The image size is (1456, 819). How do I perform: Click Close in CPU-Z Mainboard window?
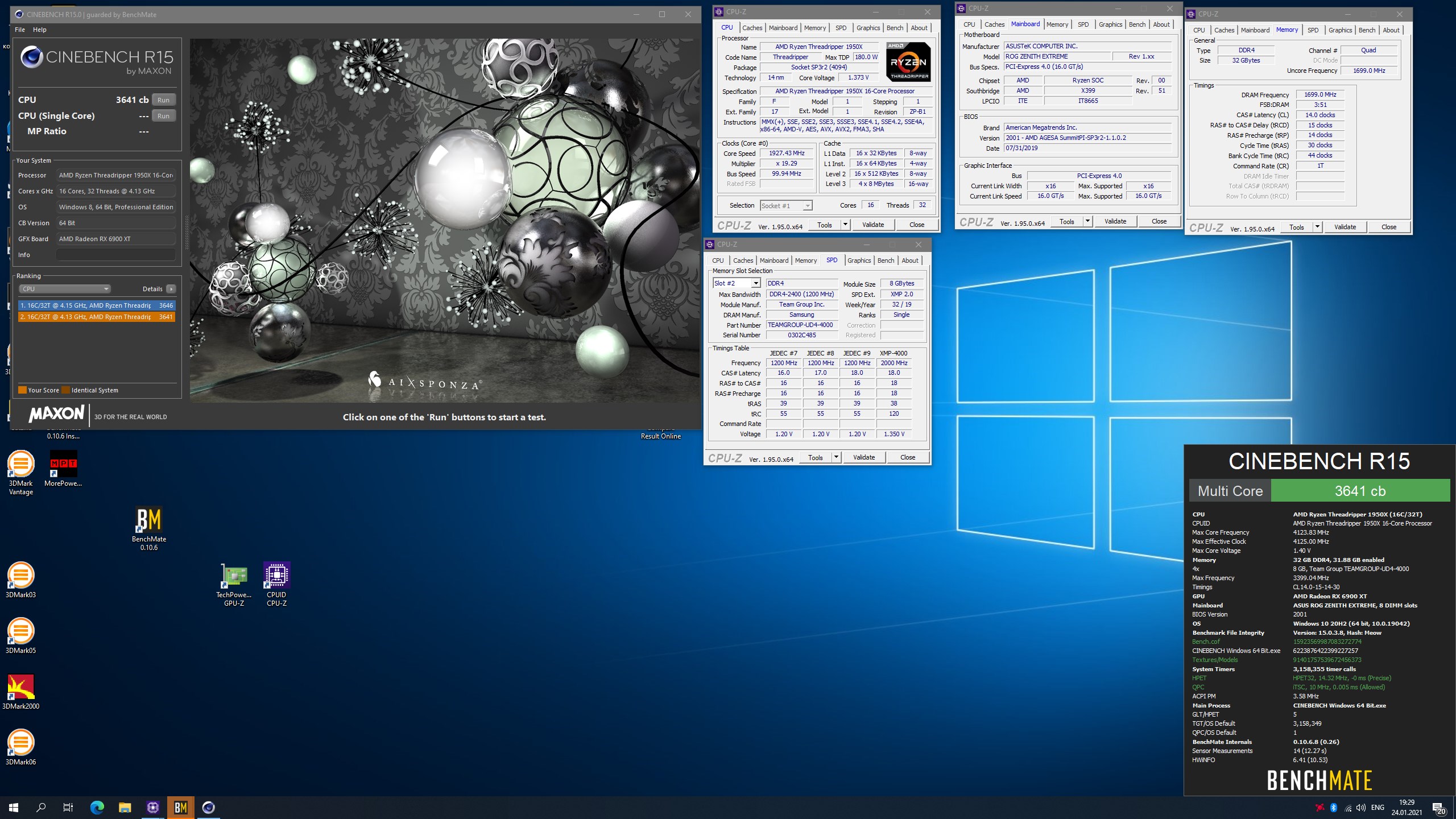[x=1159, y=221]
